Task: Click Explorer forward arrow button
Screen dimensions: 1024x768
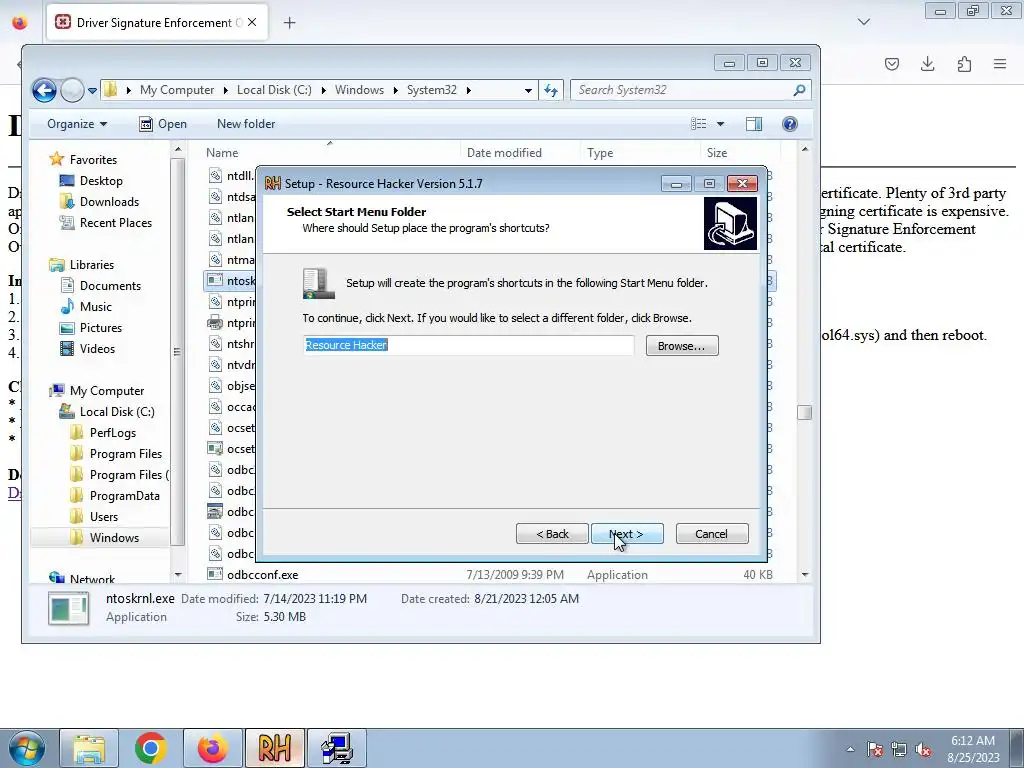Action: pyautogui.click(x=72, y=90)
